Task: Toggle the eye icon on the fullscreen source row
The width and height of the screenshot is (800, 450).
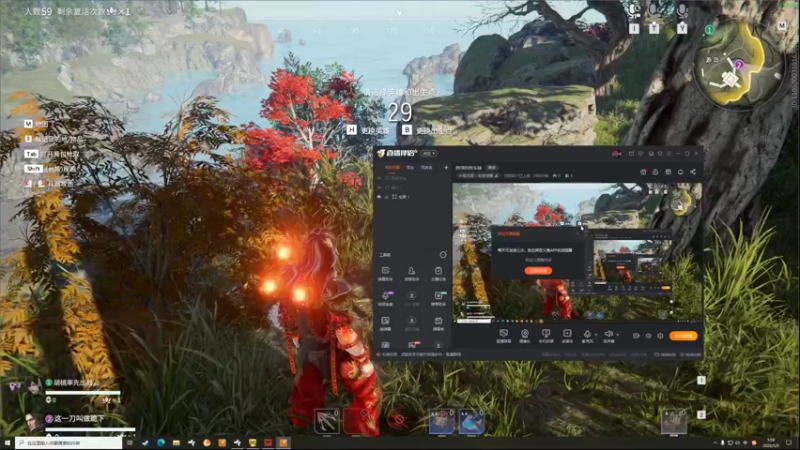Action: [x=379, y=197]
